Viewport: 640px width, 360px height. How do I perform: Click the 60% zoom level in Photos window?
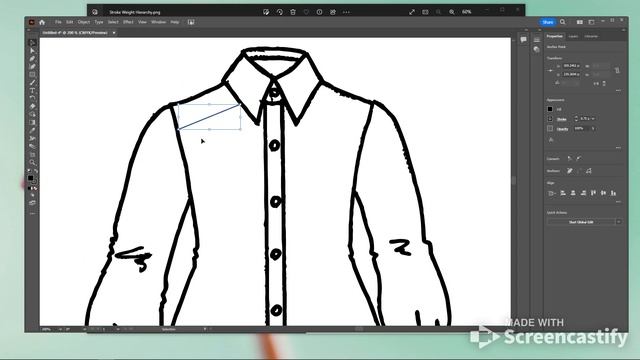(467, 12)
